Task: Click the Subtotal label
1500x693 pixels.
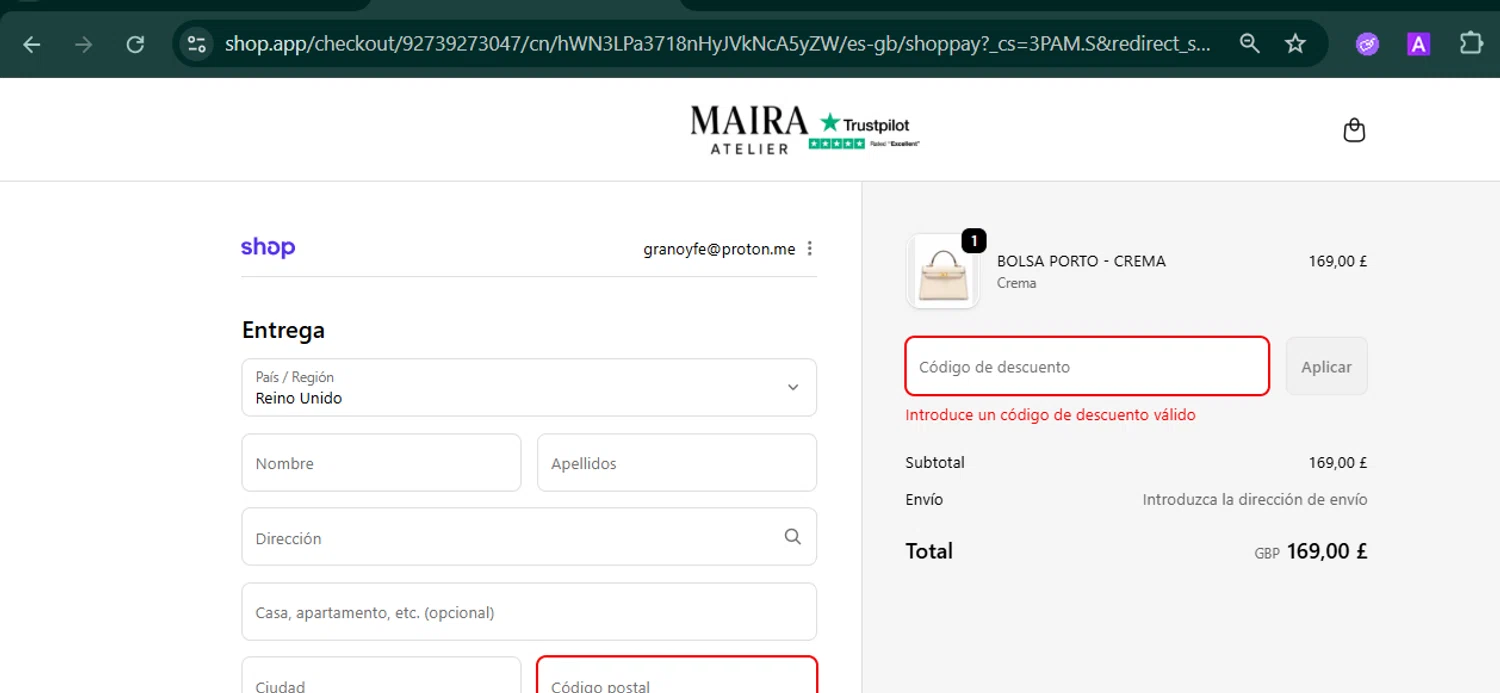Action: click(x=935, y=463)
